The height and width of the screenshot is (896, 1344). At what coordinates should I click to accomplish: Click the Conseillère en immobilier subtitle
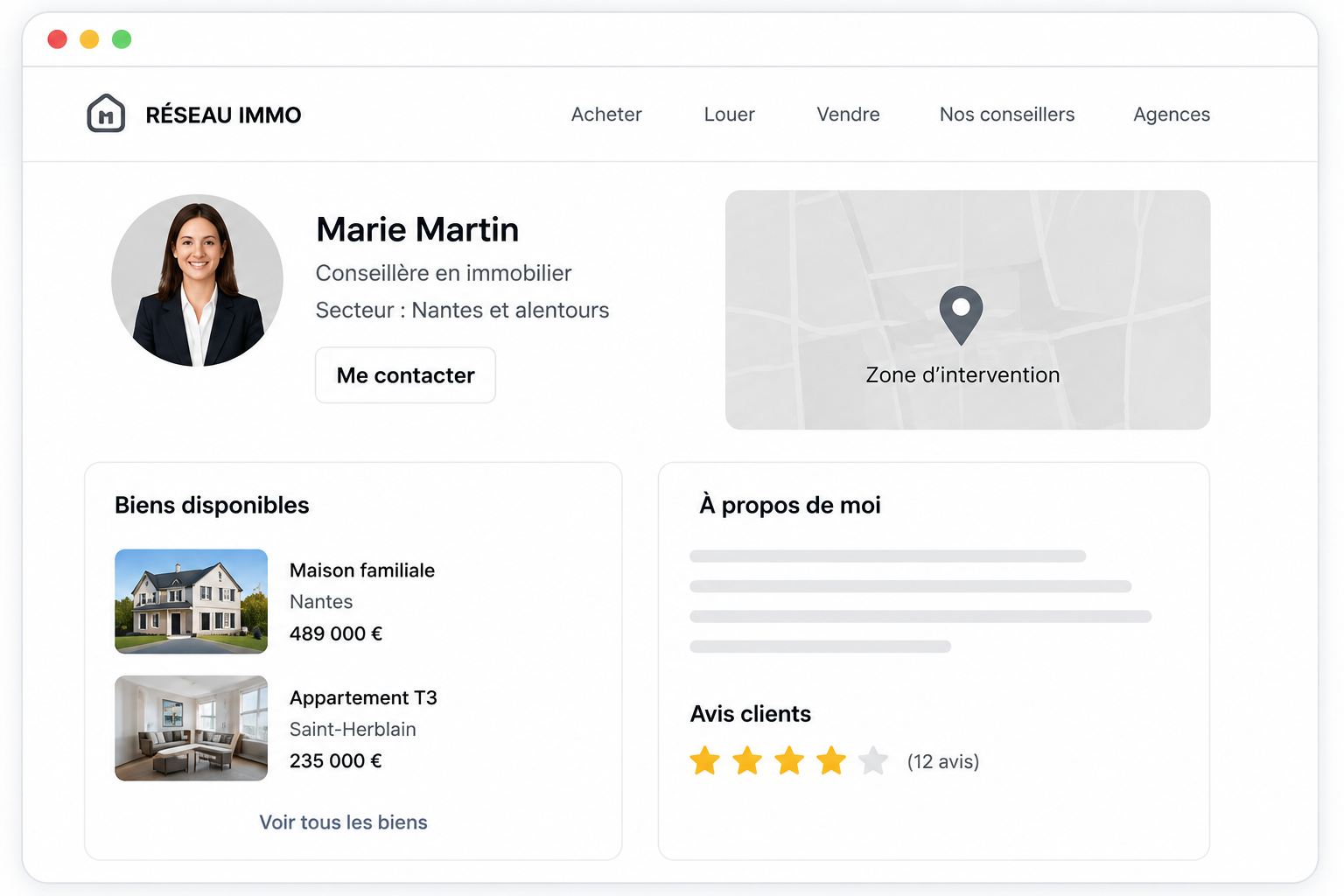tap(444, 273)
